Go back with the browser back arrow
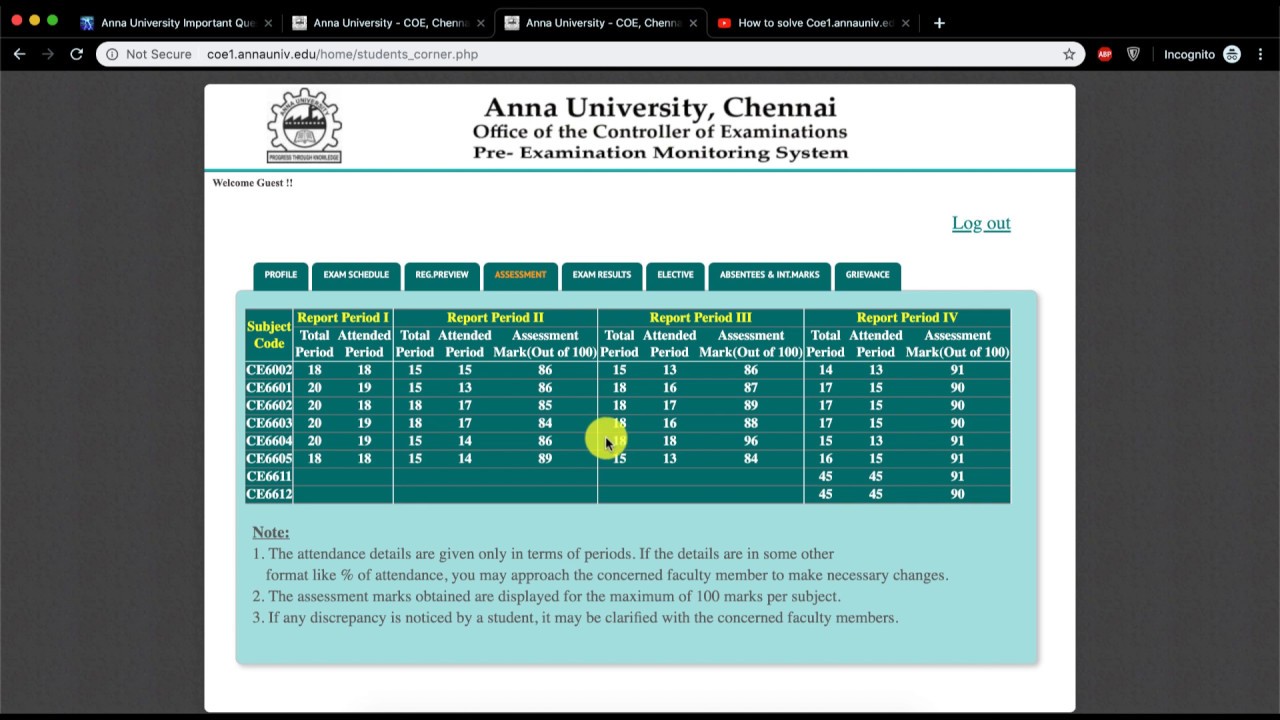Viewport: 1280px width, 720px height. pos(19,54)
